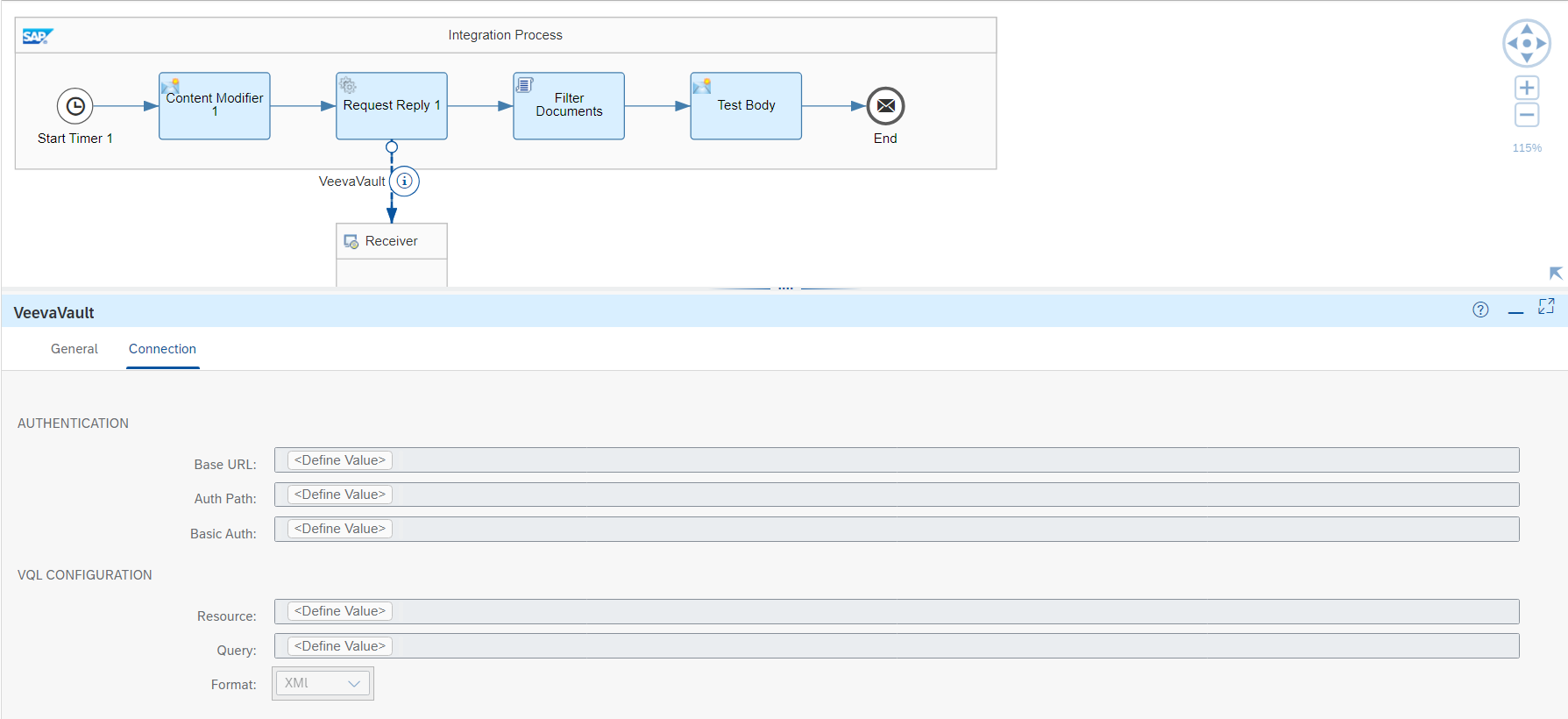Click the gear icon in Request Reply 1
Image resolution: width=1568 pixels, height=719 pixels.
(x=348, y=85)
